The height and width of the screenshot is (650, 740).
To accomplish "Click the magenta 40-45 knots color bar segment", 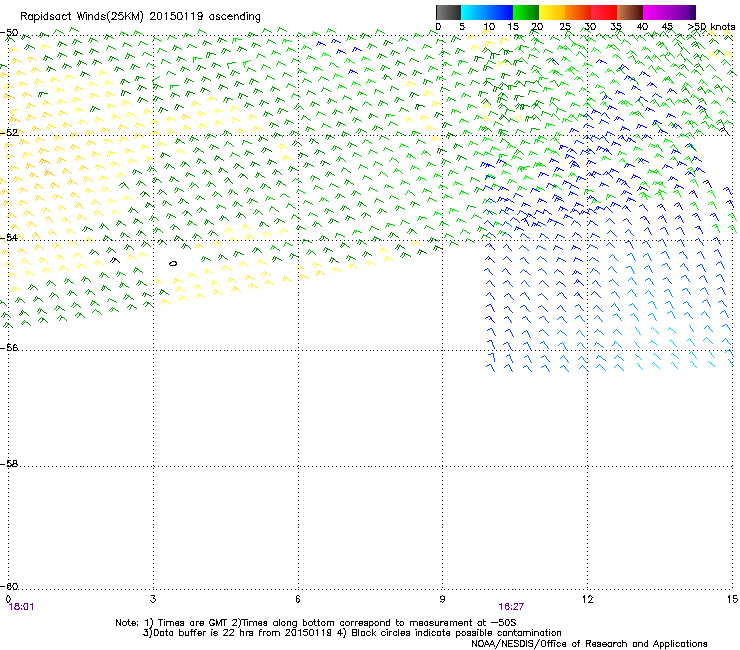I will [656, 12].
